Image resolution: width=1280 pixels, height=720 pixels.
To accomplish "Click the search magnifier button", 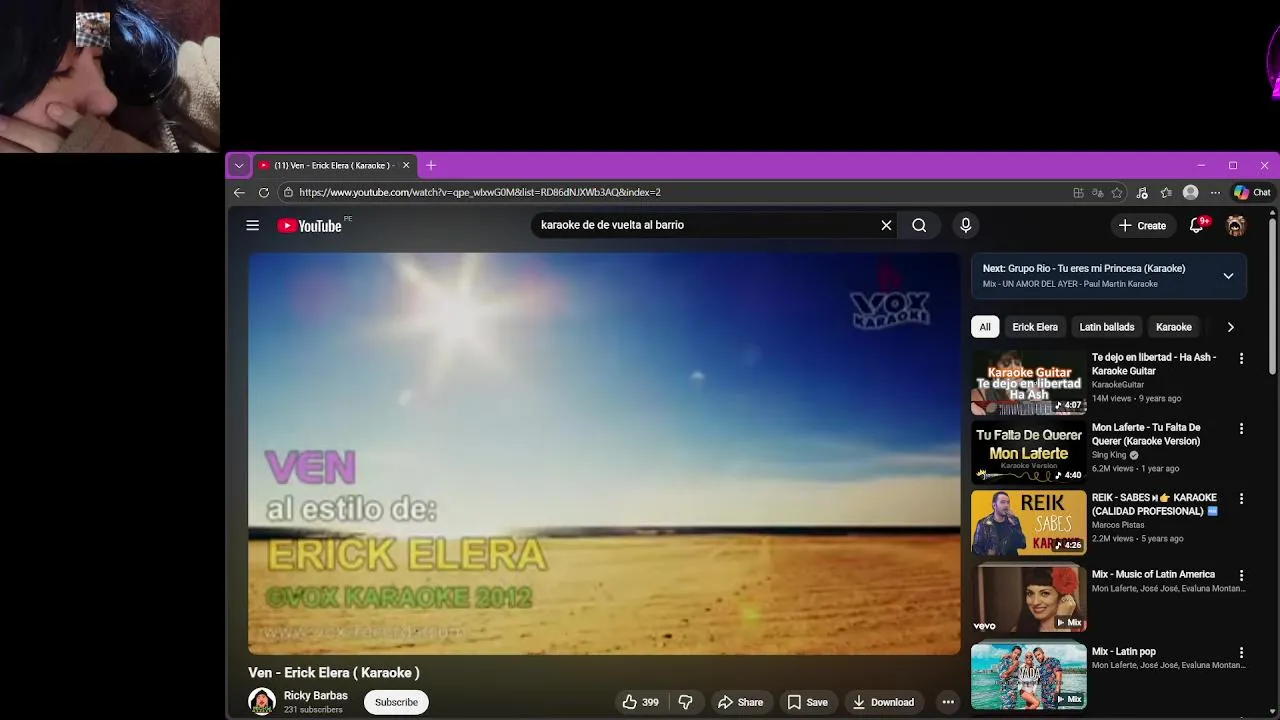I will pos(919,225).
